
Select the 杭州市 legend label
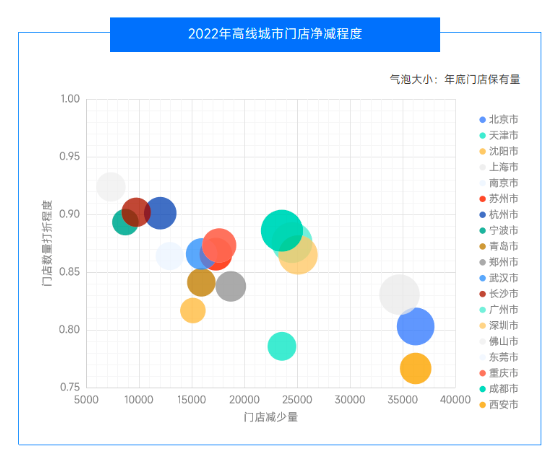point(503,215)
